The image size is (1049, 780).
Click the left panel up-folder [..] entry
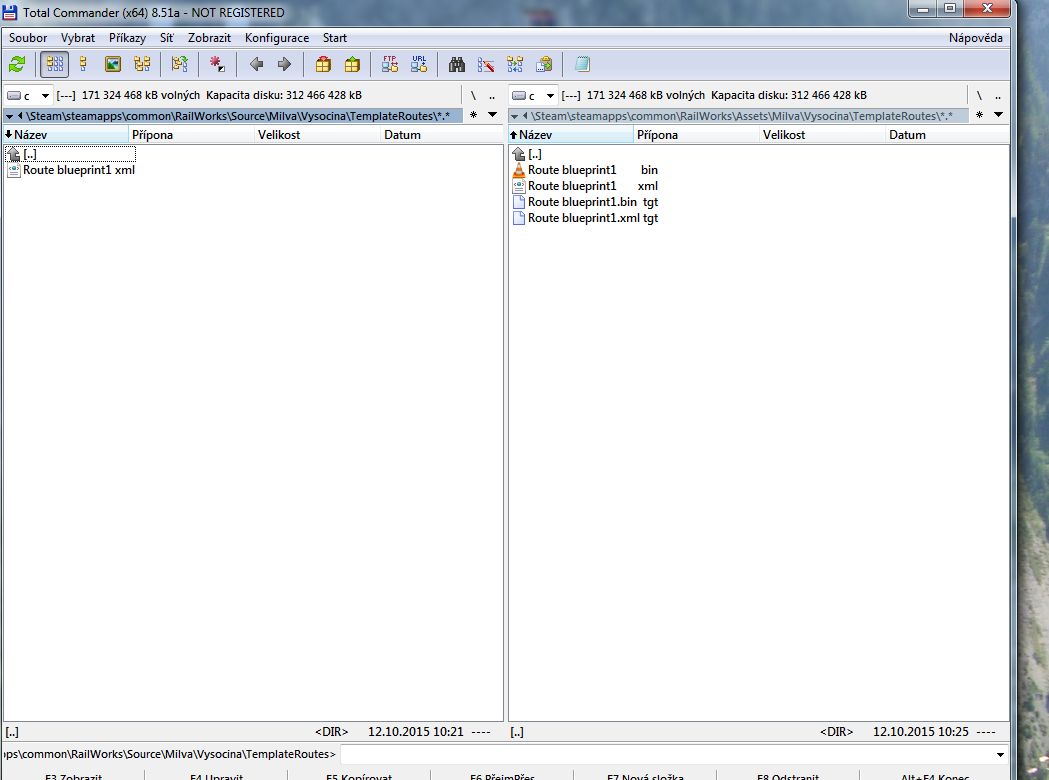pos(70,154)
